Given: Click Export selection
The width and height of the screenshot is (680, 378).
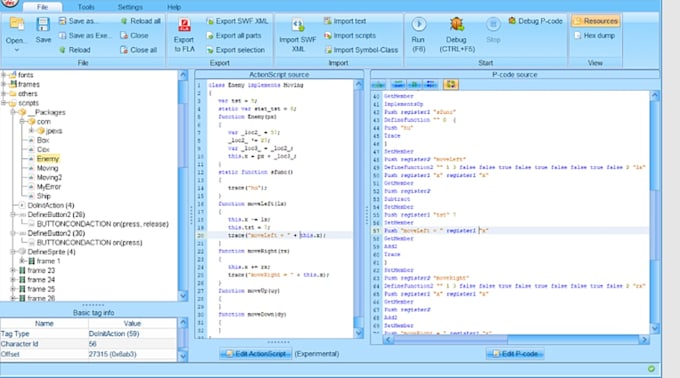Looking at the screenshot, I should pos(235,50).
